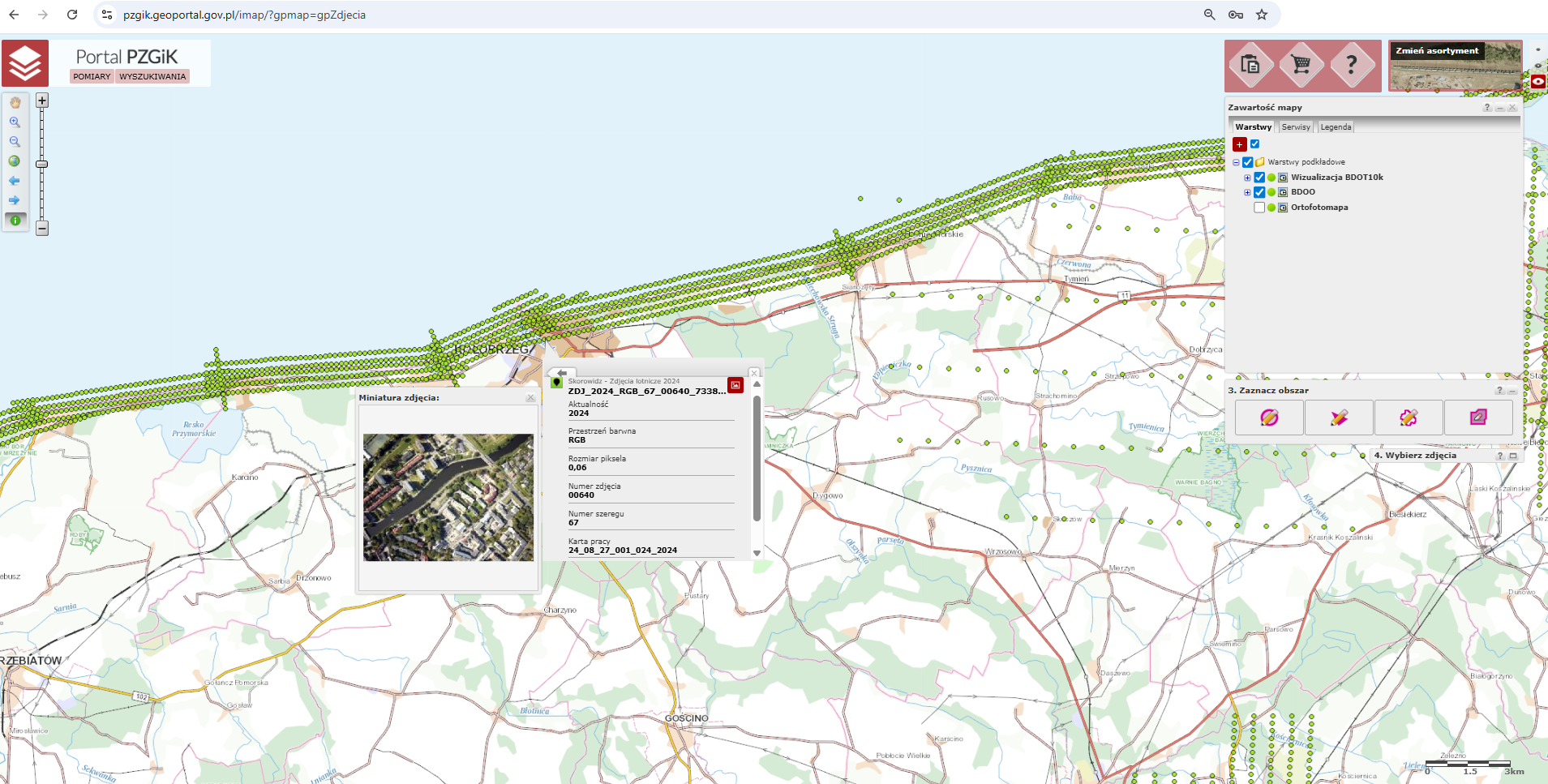Activate the zoom-in magnifier tool

[15, 122]
